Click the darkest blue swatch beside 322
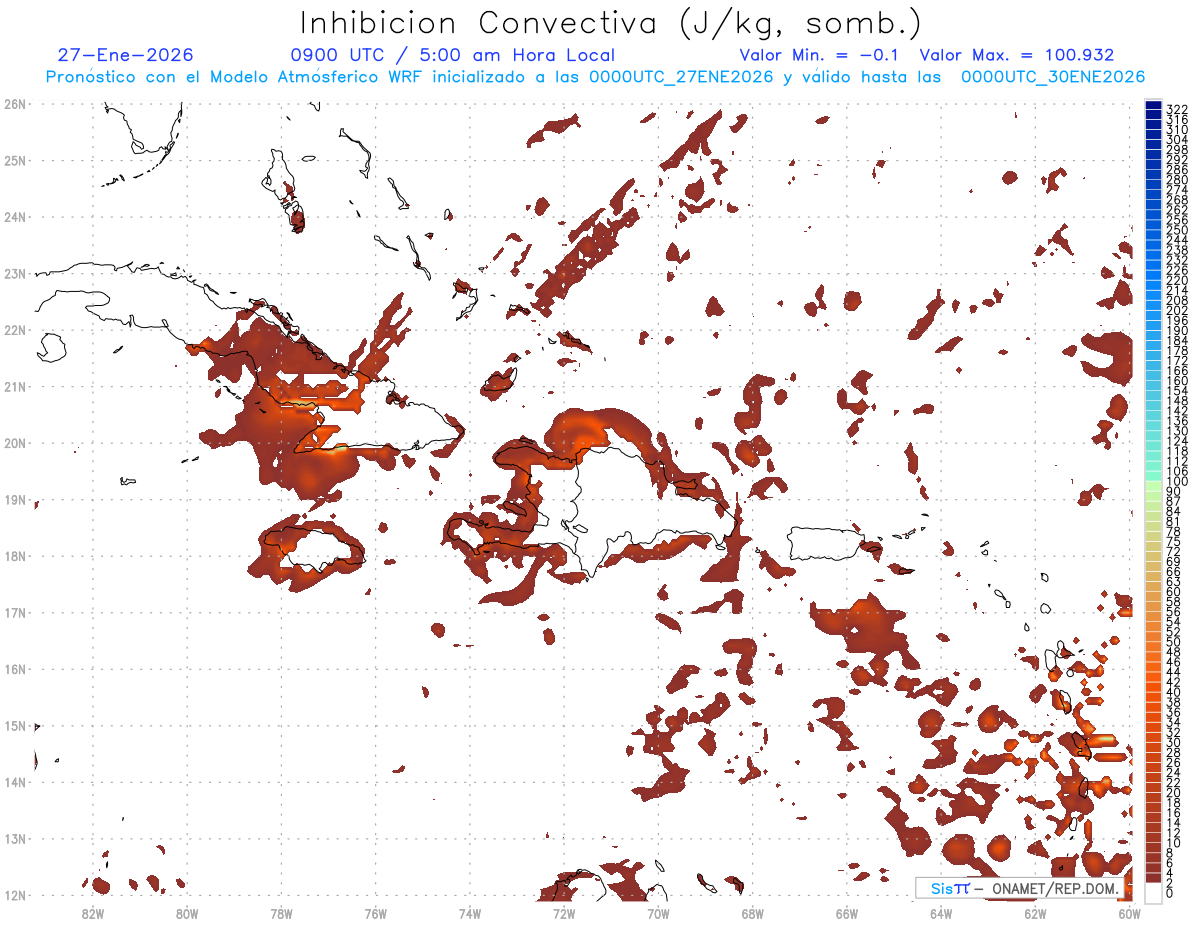Image resolution: width=1200 pixels, height=927 pixels. [x=1153, y=106]
